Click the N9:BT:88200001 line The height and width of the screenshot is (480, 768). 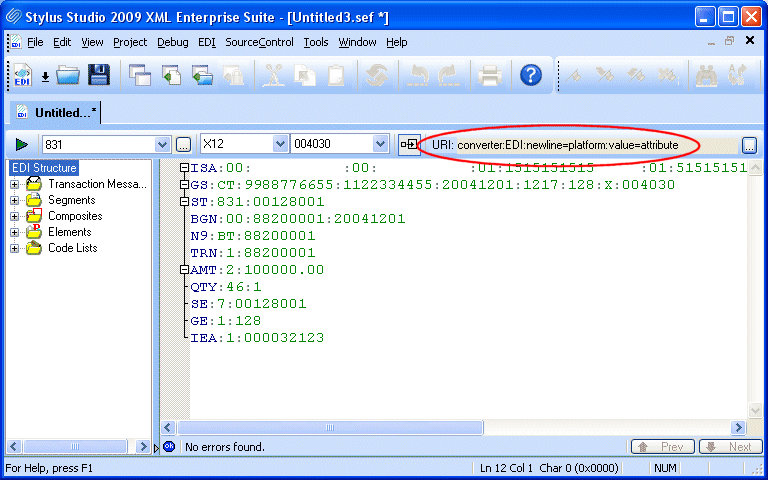click(x=253, y=236)
